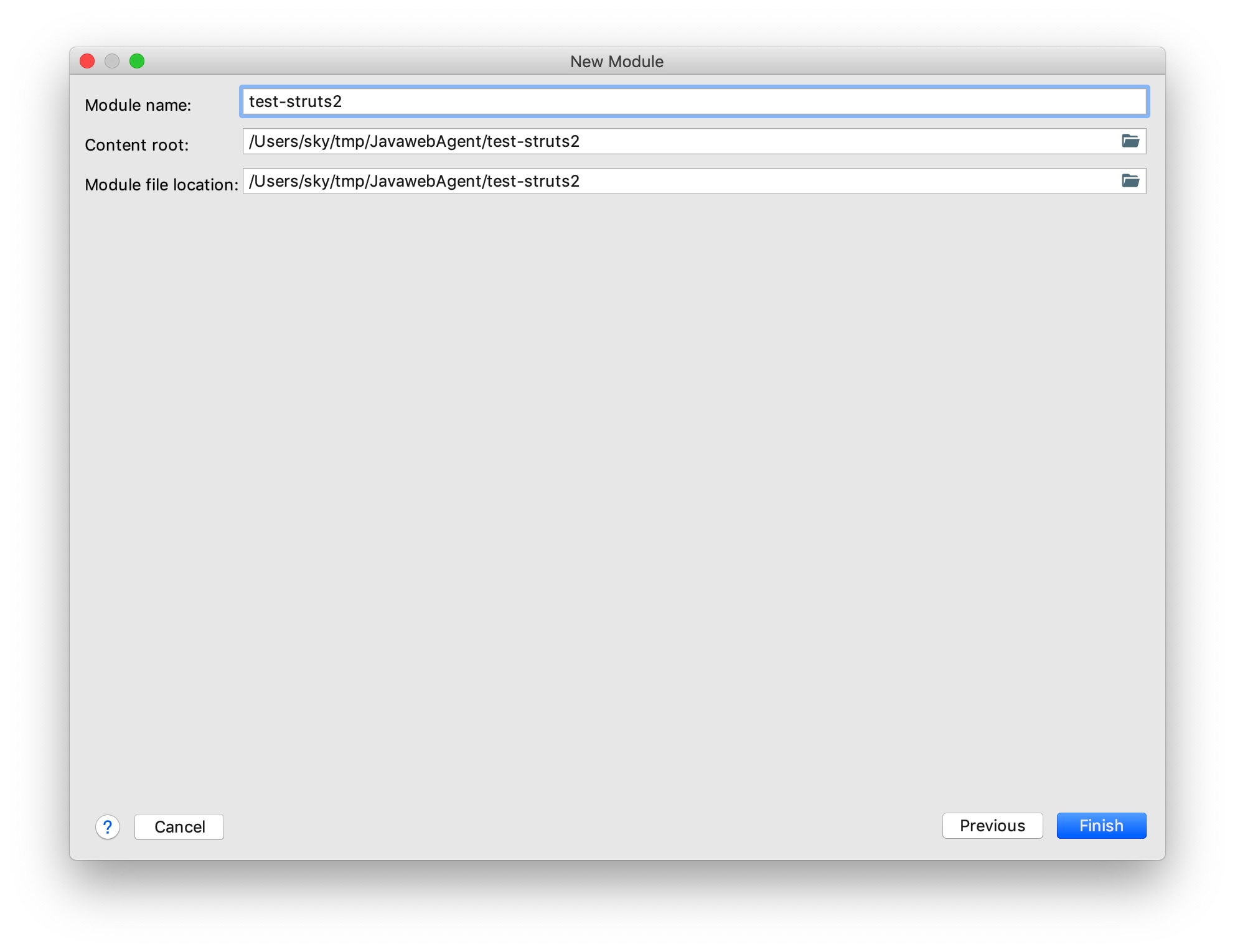Click into the Module file location field
Screen dimensions: 1235x952
(x=809, y=182)
